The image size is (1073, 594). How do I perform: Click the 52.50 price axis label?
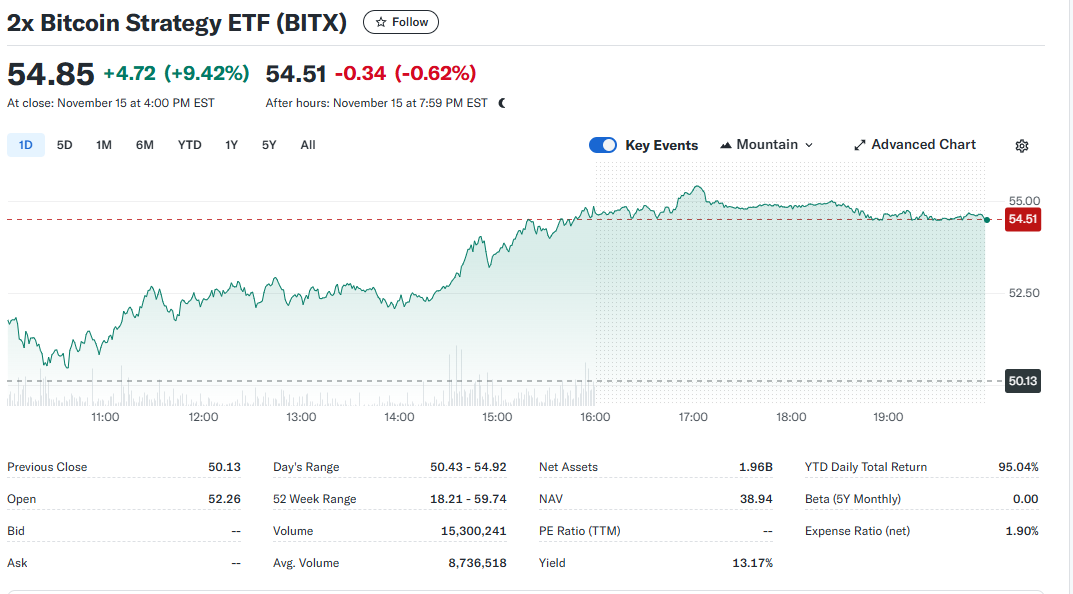point(1024,293)
